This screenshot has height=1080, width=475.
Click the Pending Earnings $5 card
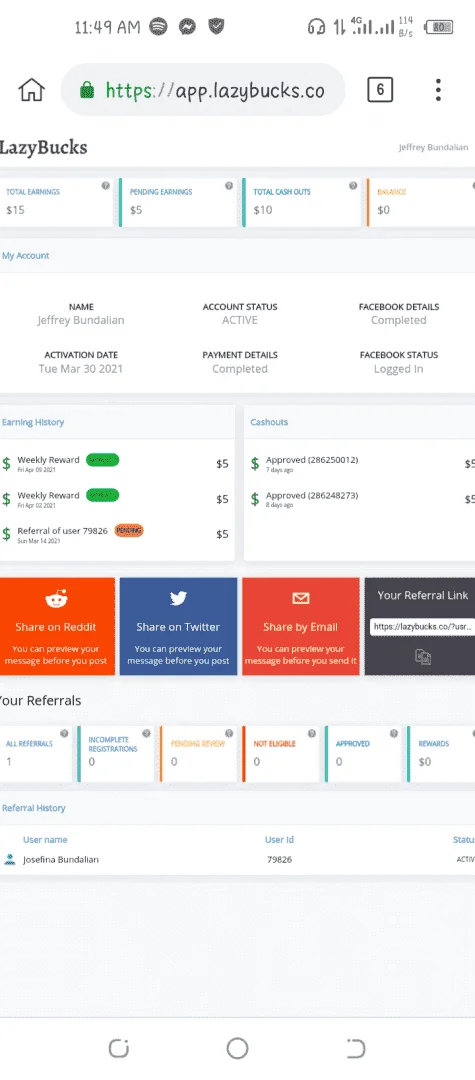178,202
